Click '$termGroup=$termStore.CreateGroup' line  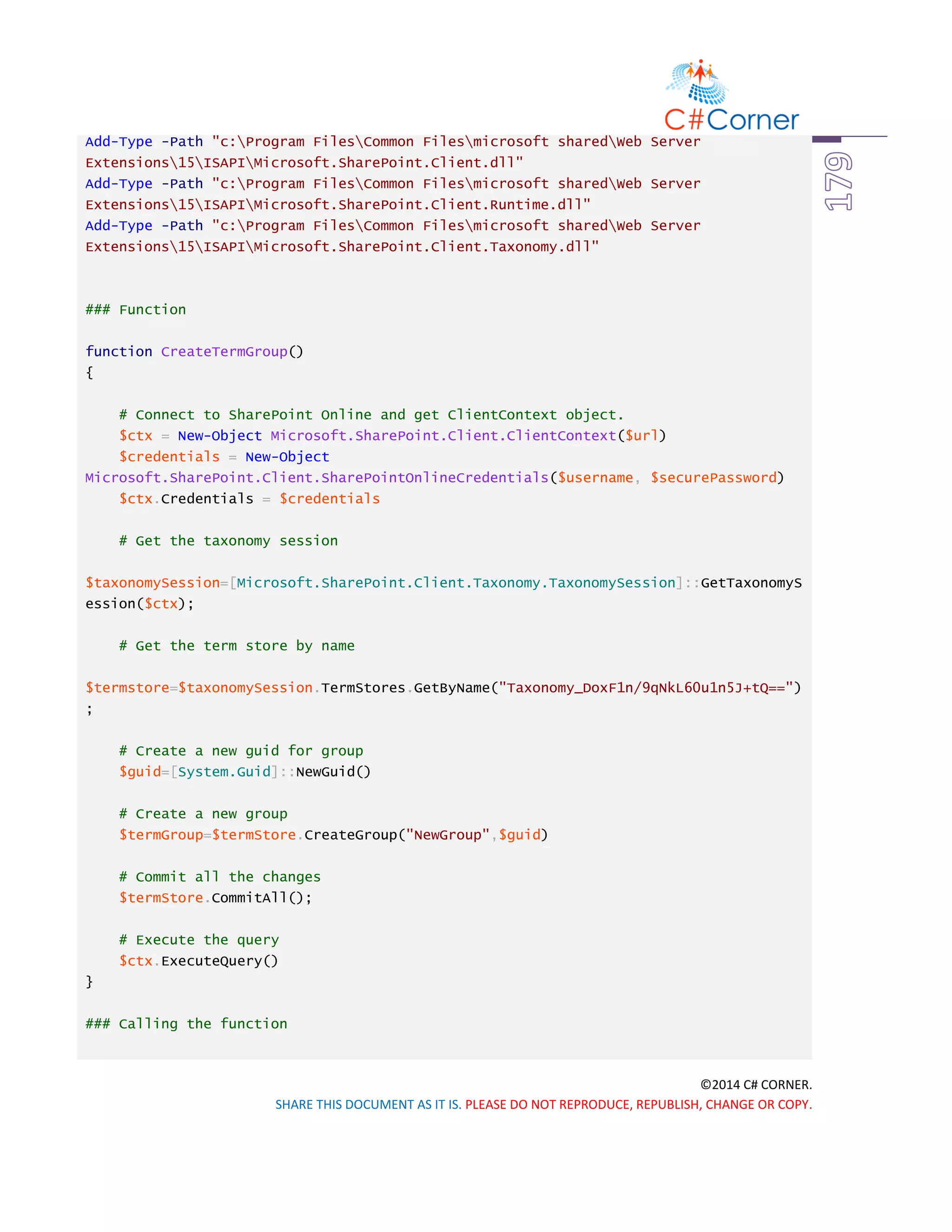[x=333, y=835]
